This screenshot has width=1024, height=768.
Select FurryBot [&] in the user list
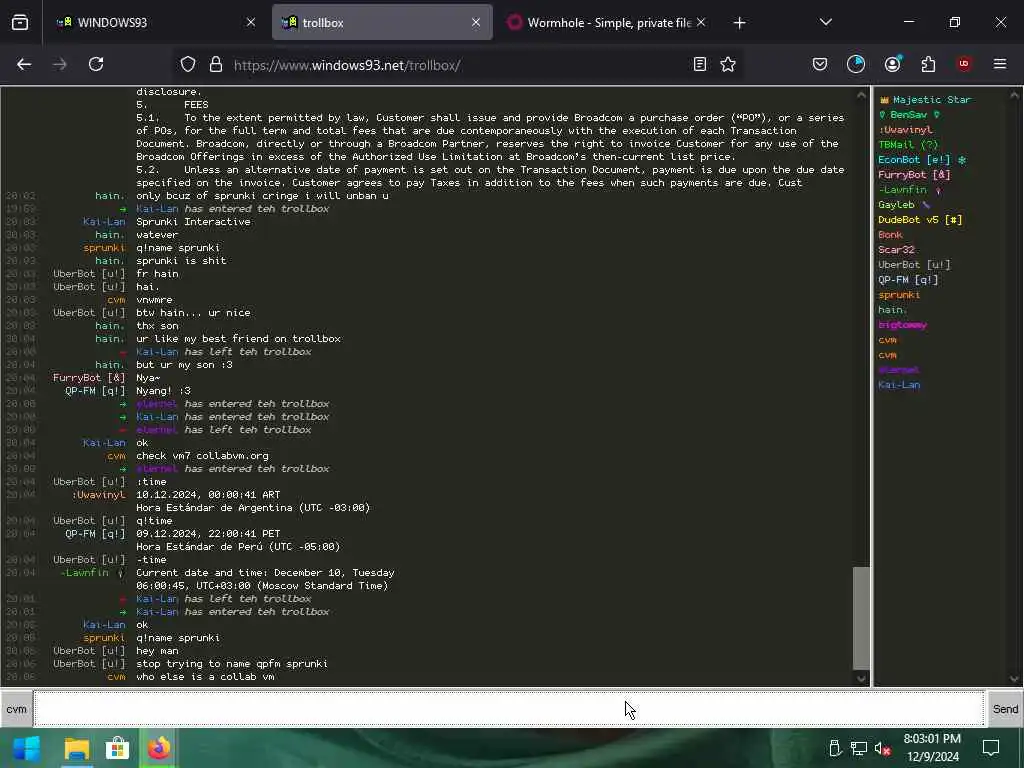(x=914, y=174)
